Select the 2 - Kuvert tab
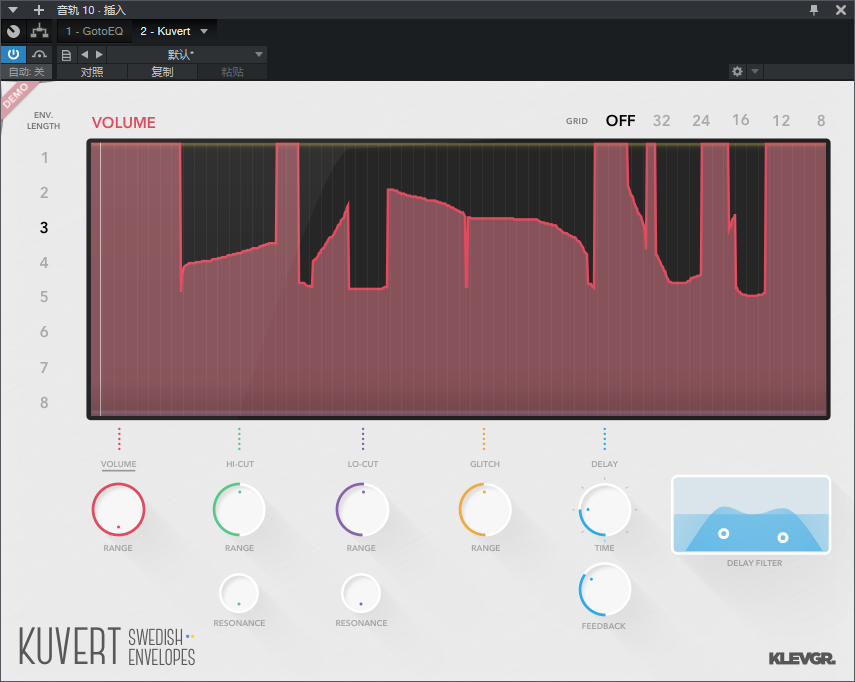Screen dimensions: 855x682 tap(165, 31)
